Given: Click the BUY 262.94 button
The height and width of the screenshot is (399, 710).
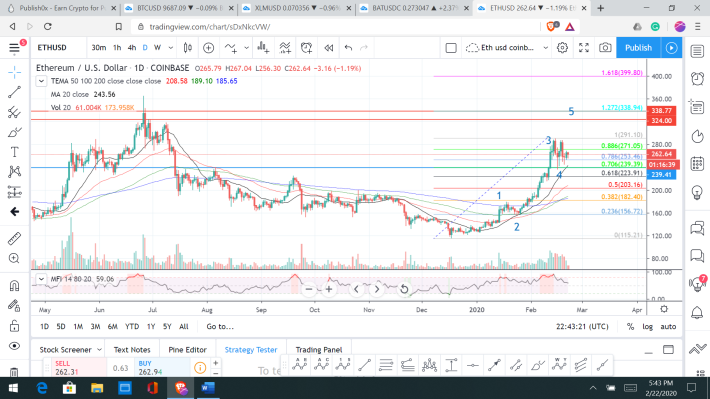Looking at the screenshot, I should click(162, 368).
